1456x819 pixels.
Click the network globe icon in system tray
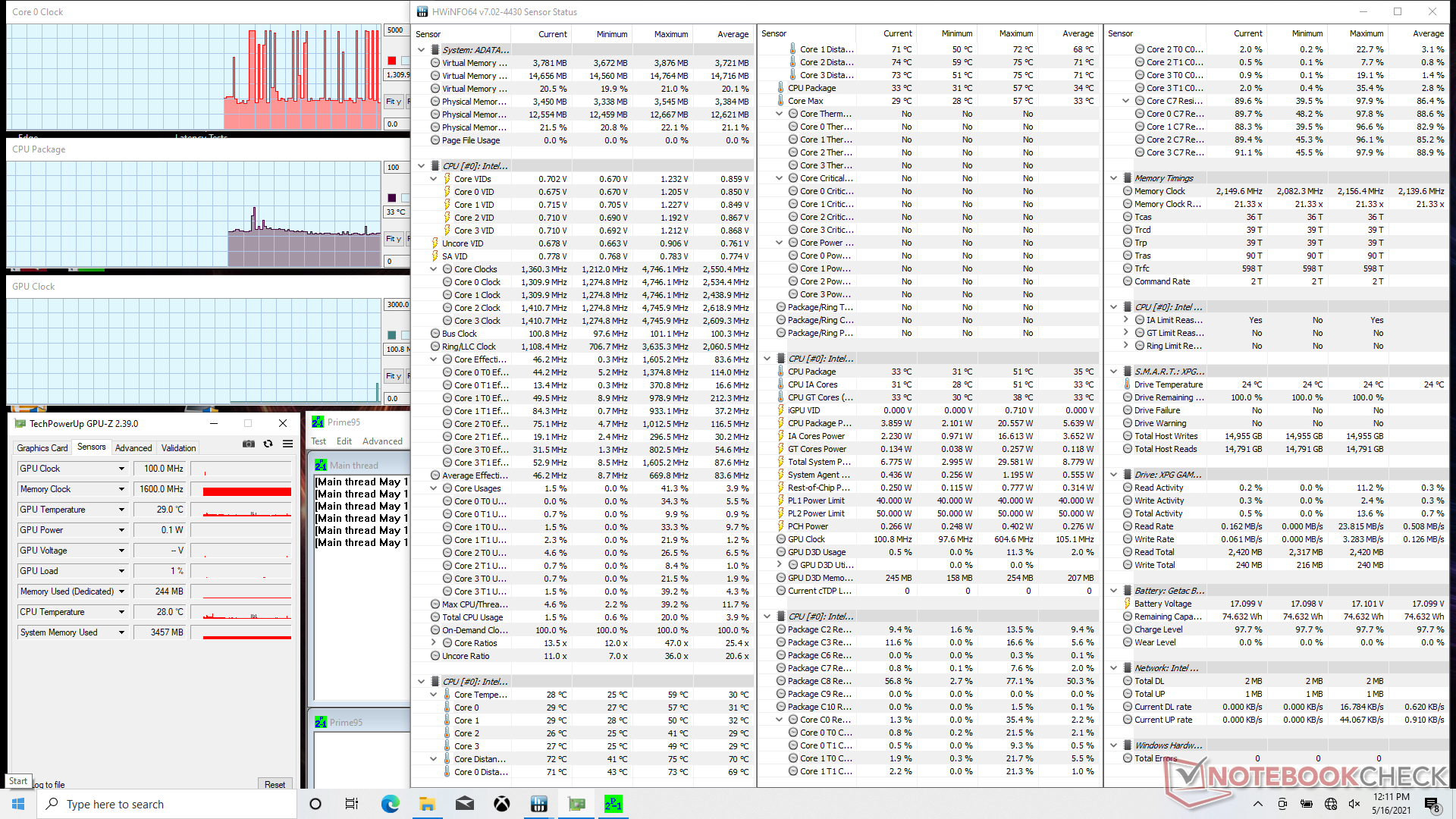pyautogui.click(x=1331, y=804)
